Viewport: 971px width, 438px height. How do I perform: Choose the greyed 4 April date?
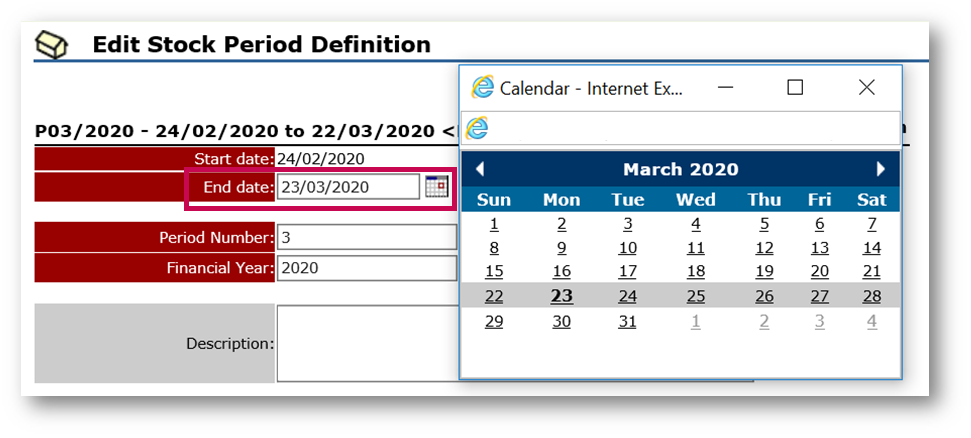click(x=872, y=321)
